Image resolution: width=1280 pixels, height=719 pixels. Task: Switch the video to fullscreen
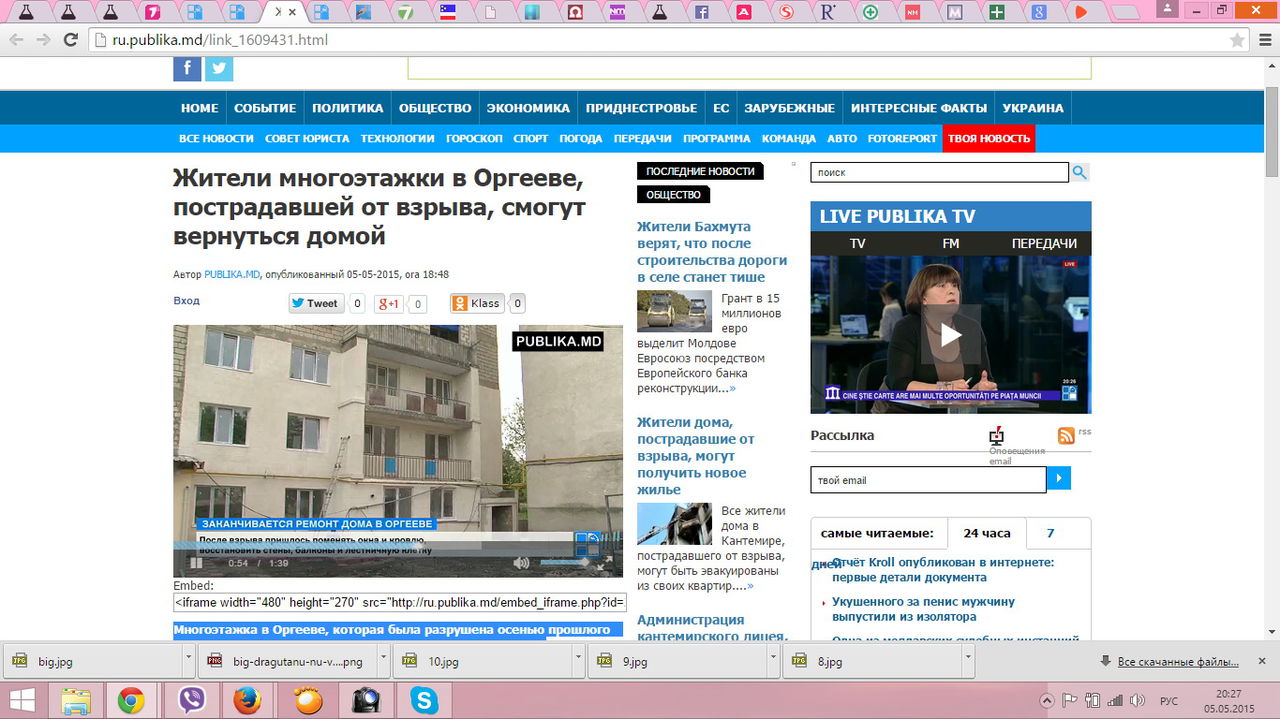(x=604, y=564)
